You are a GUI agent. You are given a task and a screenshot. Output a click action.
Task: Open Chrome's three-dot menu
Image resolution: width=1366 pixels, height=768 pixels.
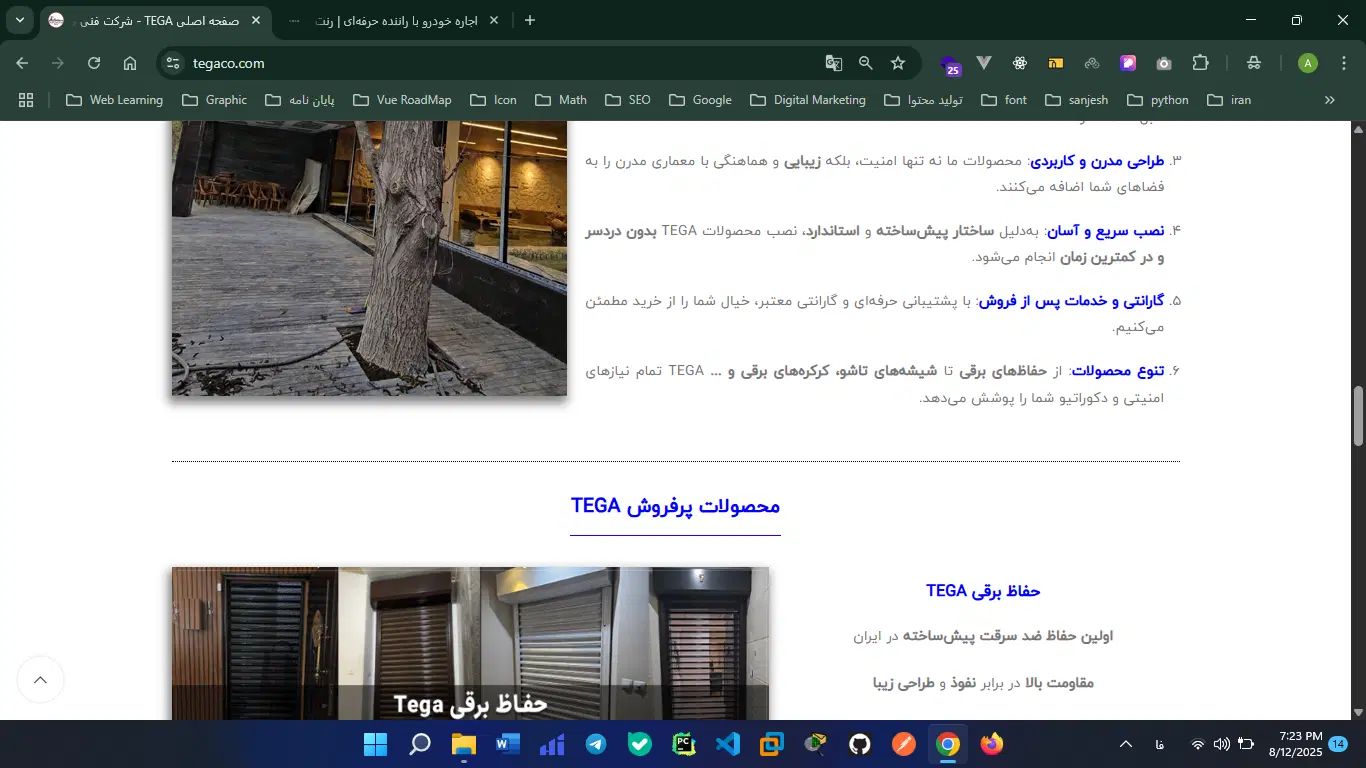click(1344, 63)
